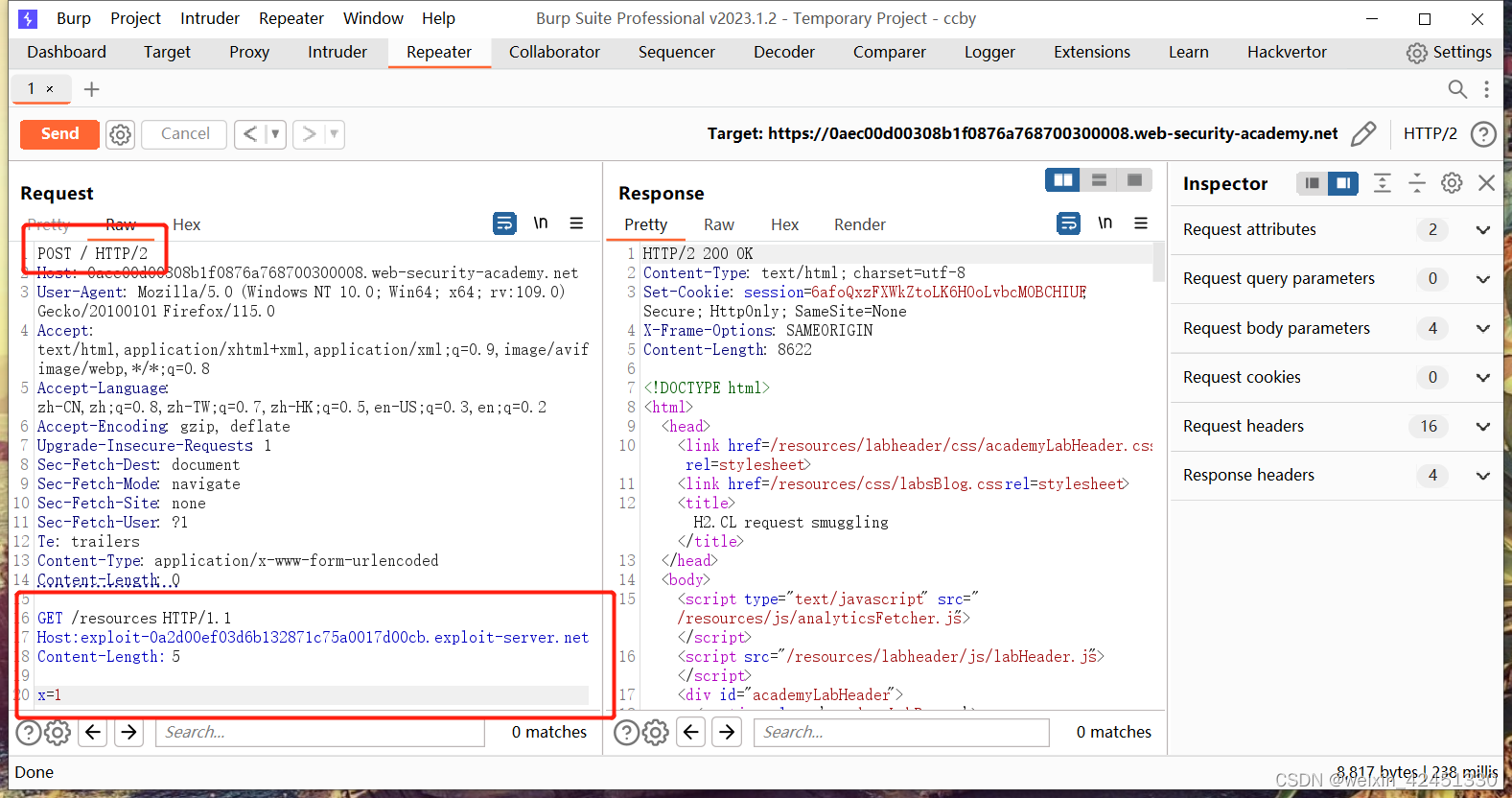Click the request search input field
The image size is (1512, 798).
click(320, 733)
